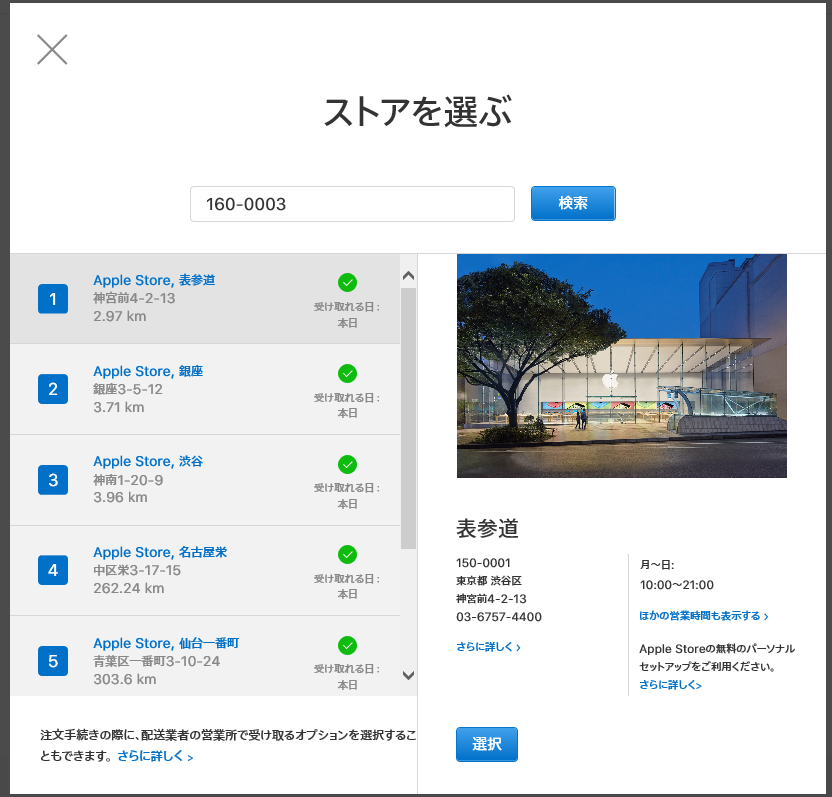Open さらに詳しく link under phone number
Viewport: 832px width, 797px height.
(488, 647)
